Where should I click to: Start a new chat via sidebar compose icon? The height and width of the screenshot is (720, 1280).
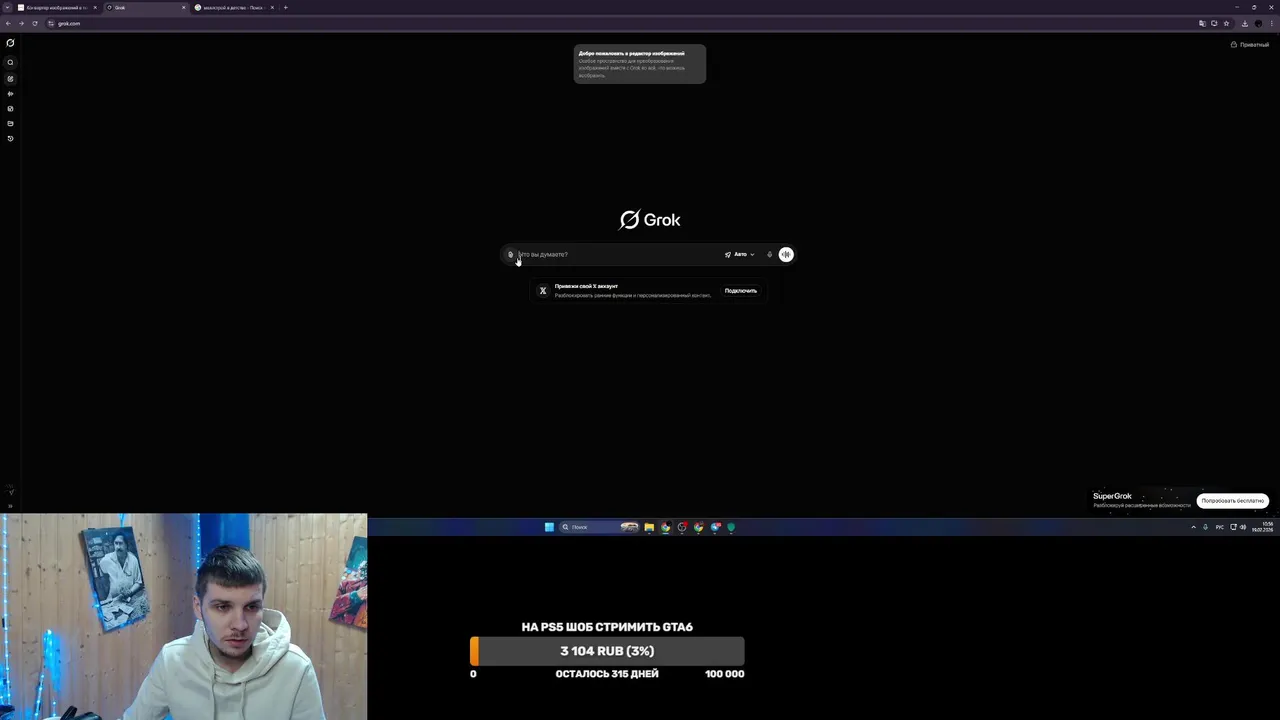tap(10, 78)
